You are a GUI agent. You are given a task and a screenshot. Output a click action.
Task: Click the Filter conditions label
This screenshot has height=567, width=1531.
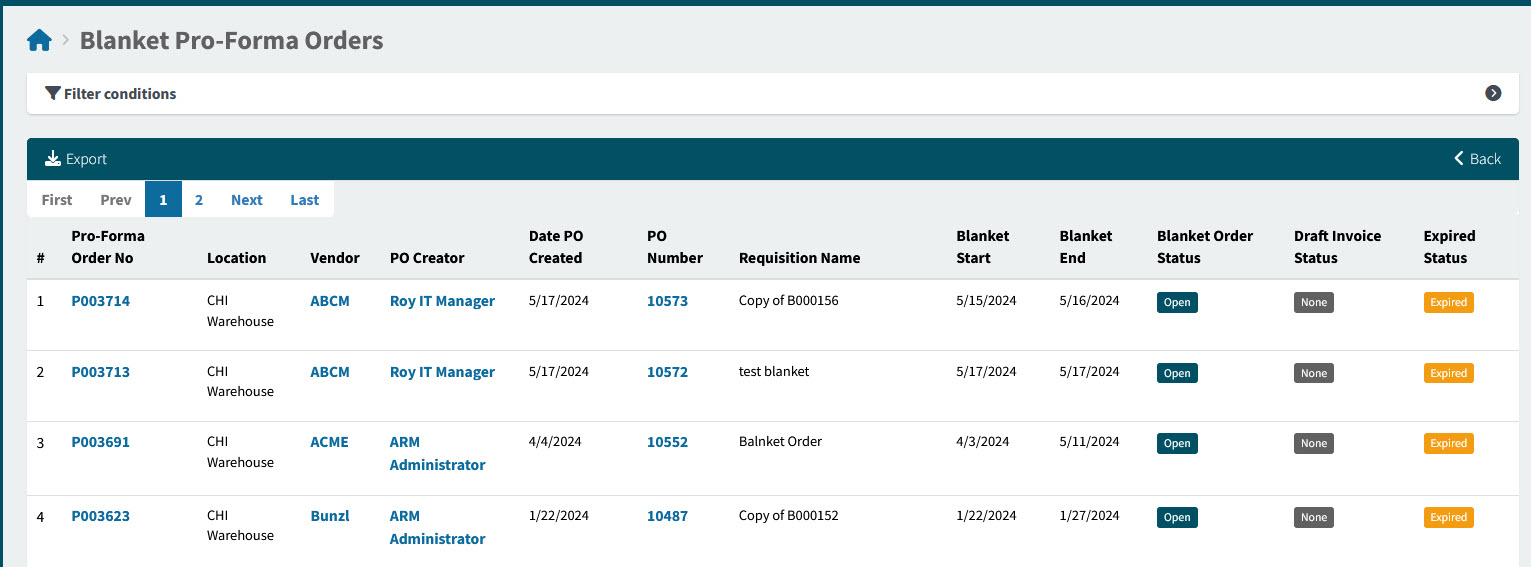click(120, 93)
